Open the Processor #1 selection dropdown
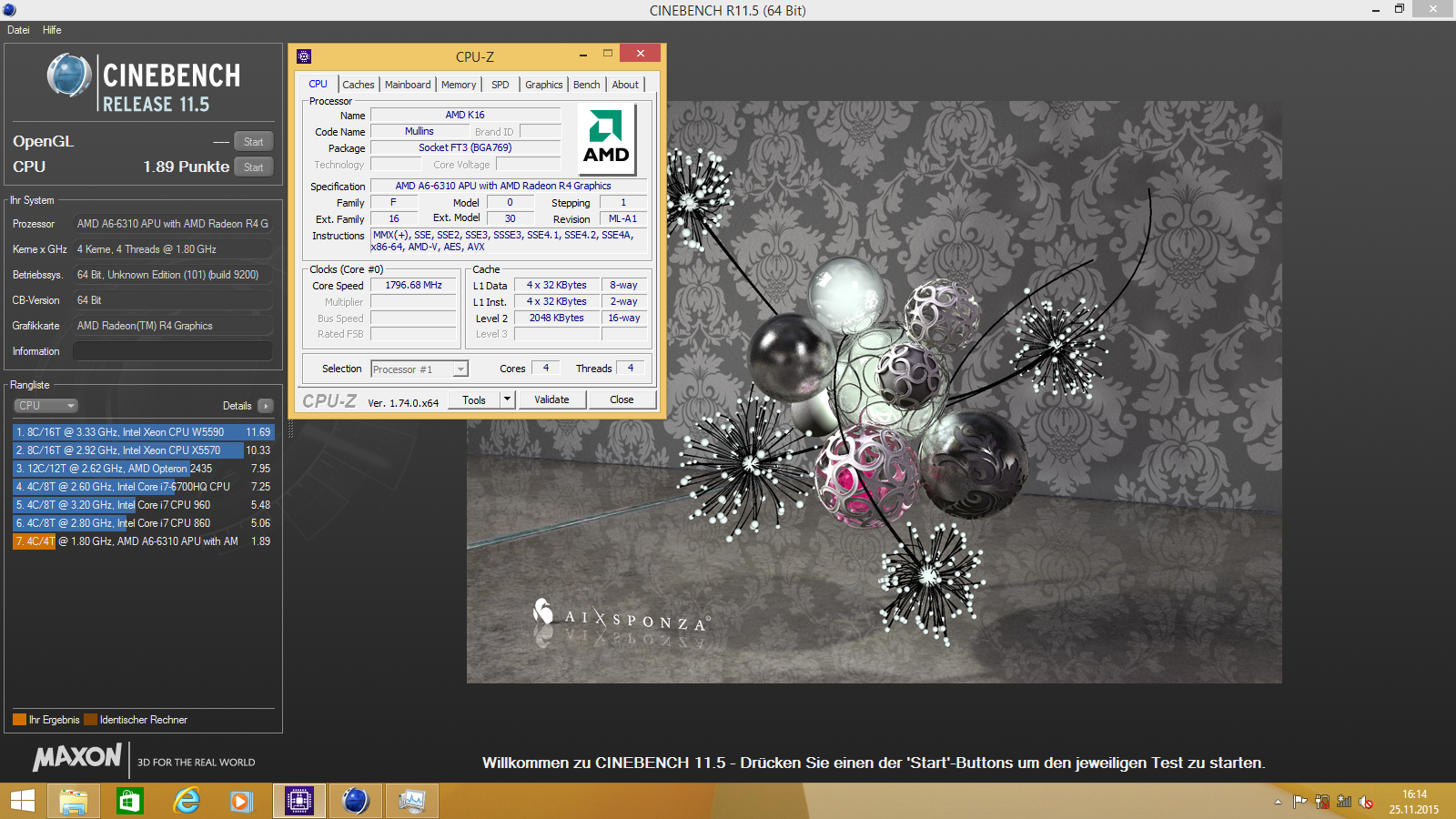Viewport: 1456px width, 819px height. tap(420, 369)
